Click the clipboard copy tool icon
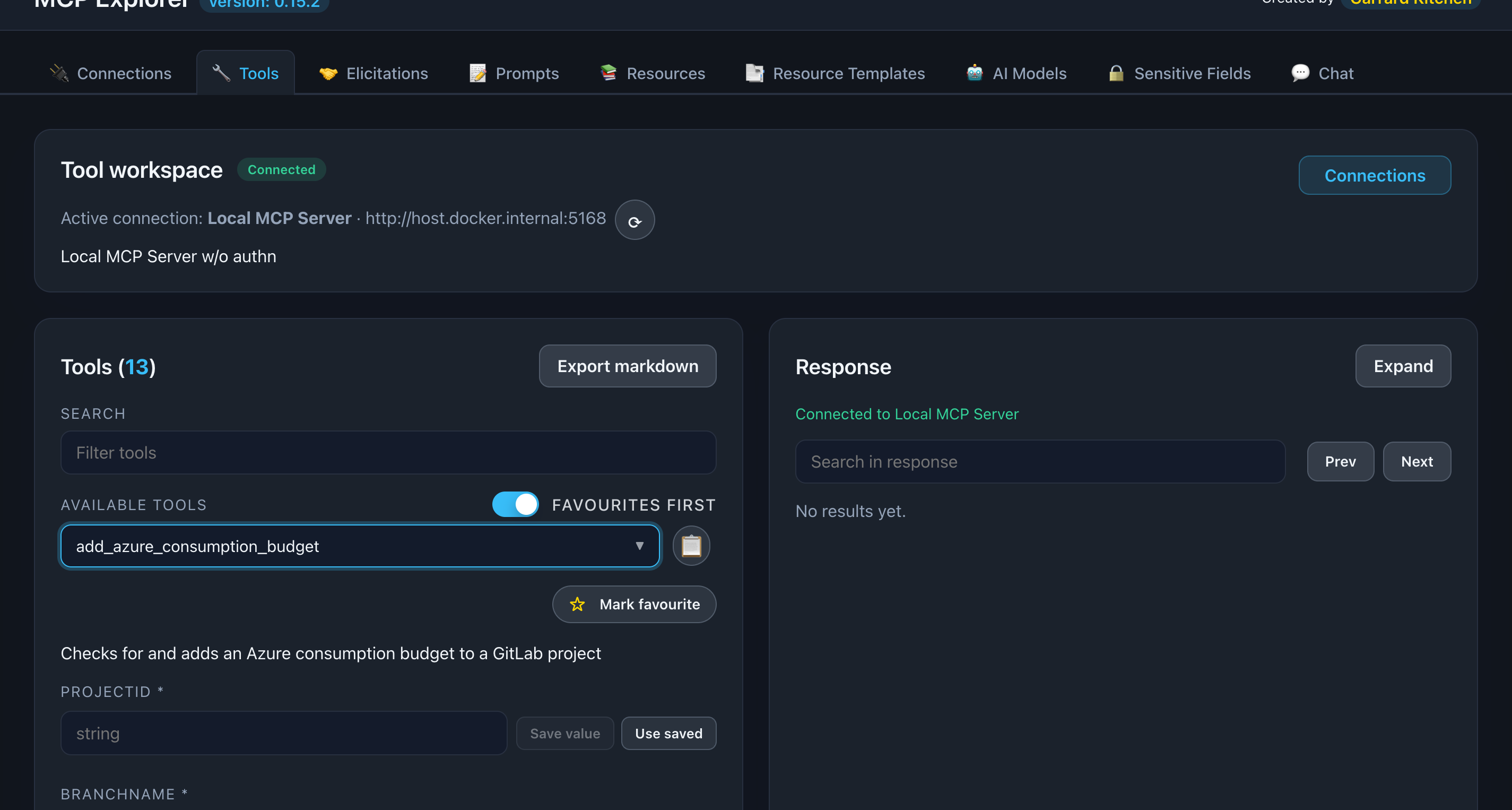 (x=691, y=546)
